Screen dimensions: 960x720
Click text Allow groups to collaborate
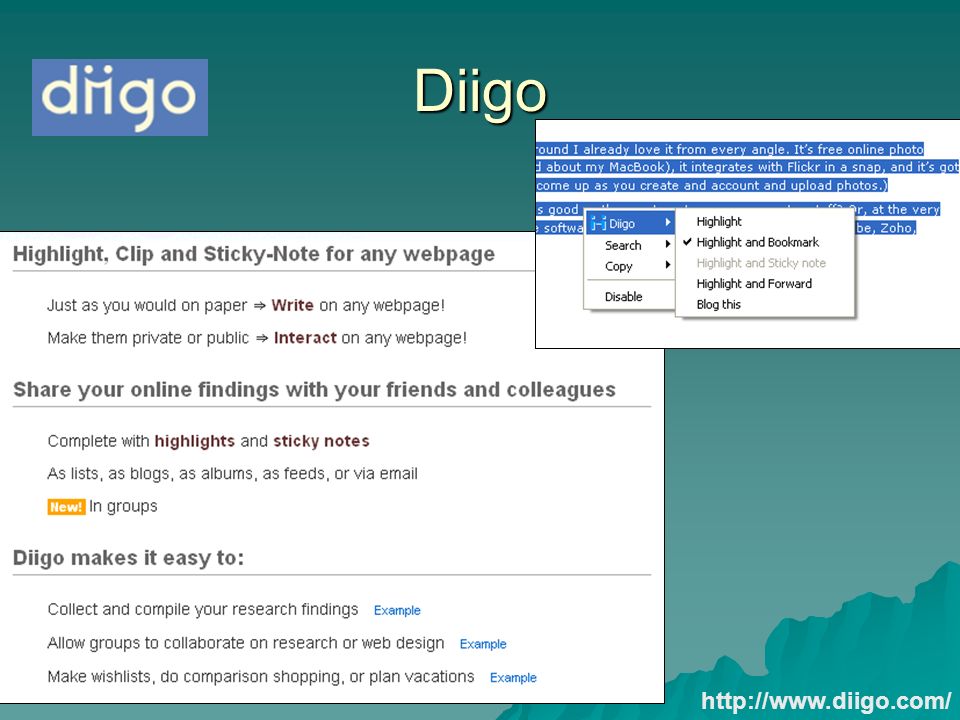[246, 643]
